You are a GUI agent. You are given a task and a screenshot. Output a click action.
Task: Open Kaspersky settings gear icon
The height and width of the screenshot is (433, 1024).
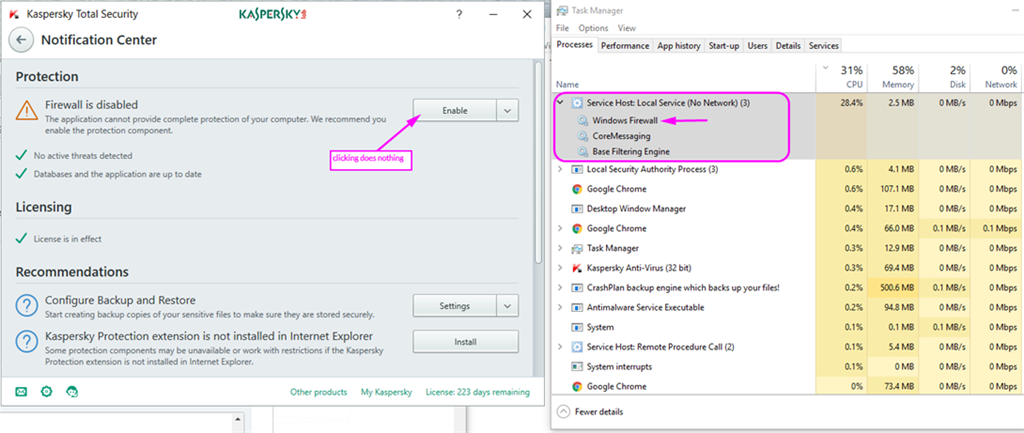pyautogui.click(x=46, y=392)
